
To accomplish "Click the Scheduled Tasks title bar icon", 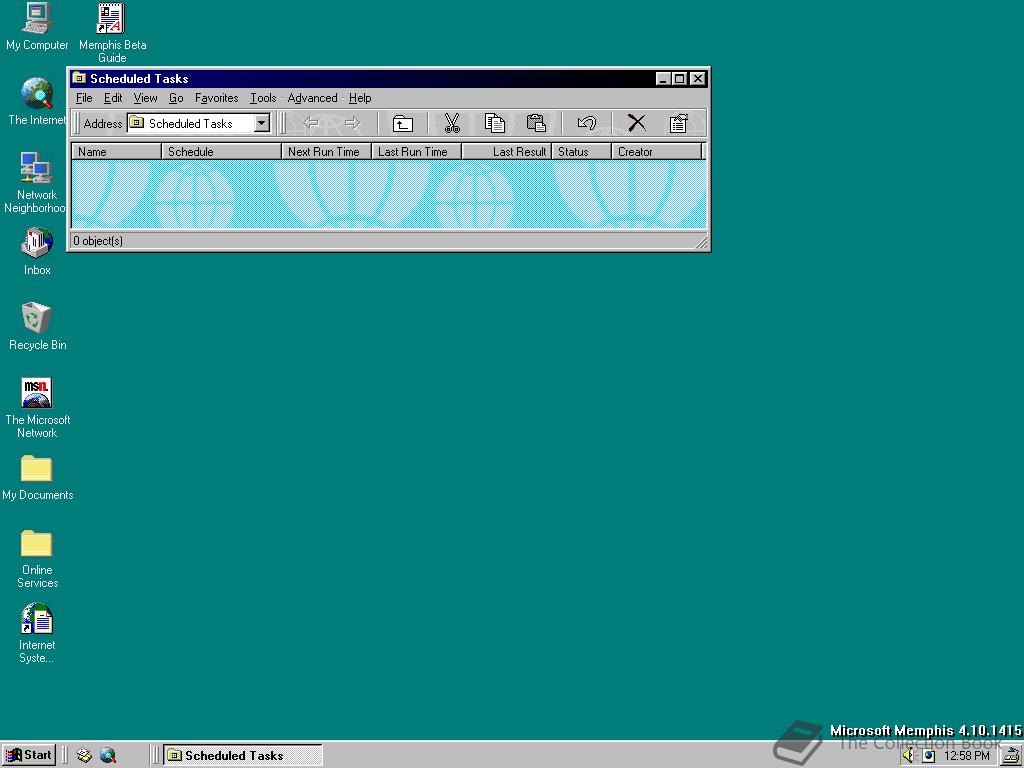I will tap(79, 78).
